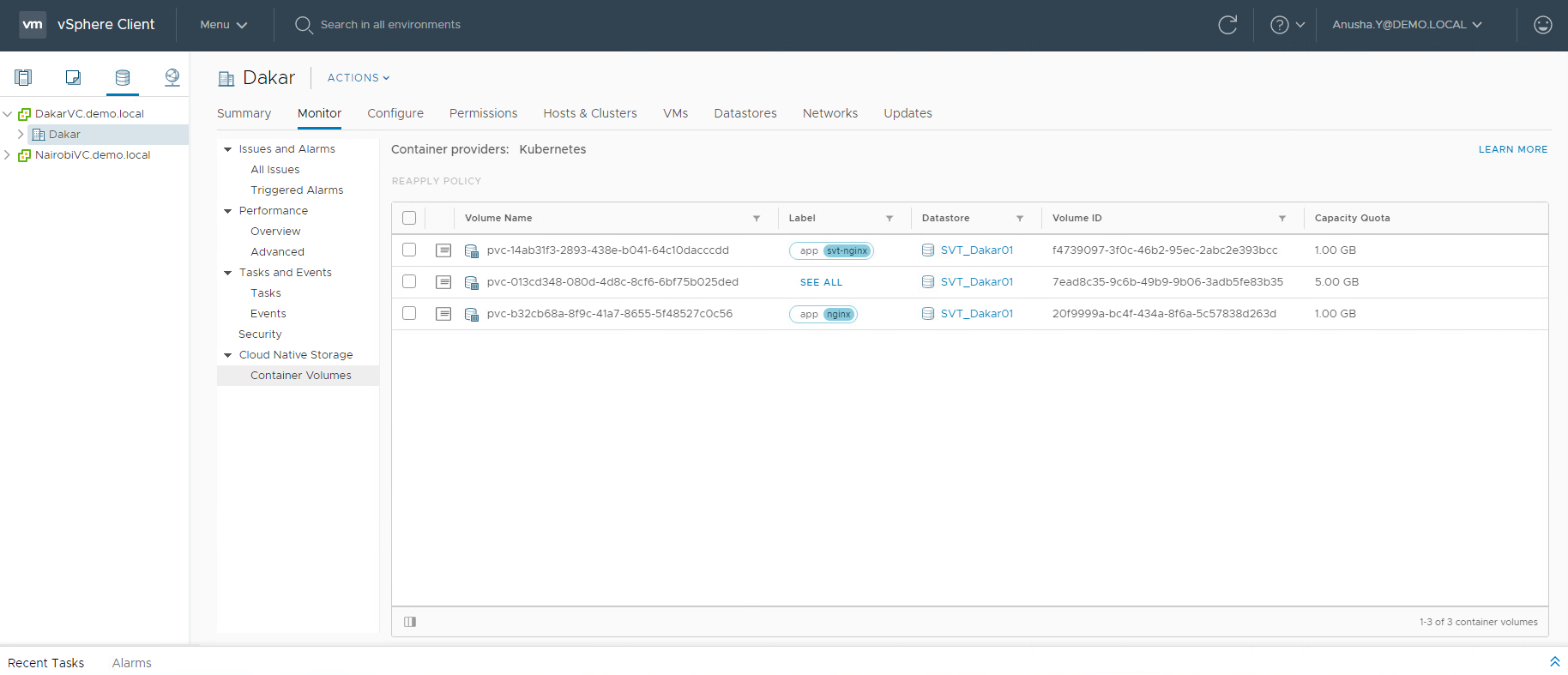Open the Networks tab
1568x675 pixels.
point(830,113)
